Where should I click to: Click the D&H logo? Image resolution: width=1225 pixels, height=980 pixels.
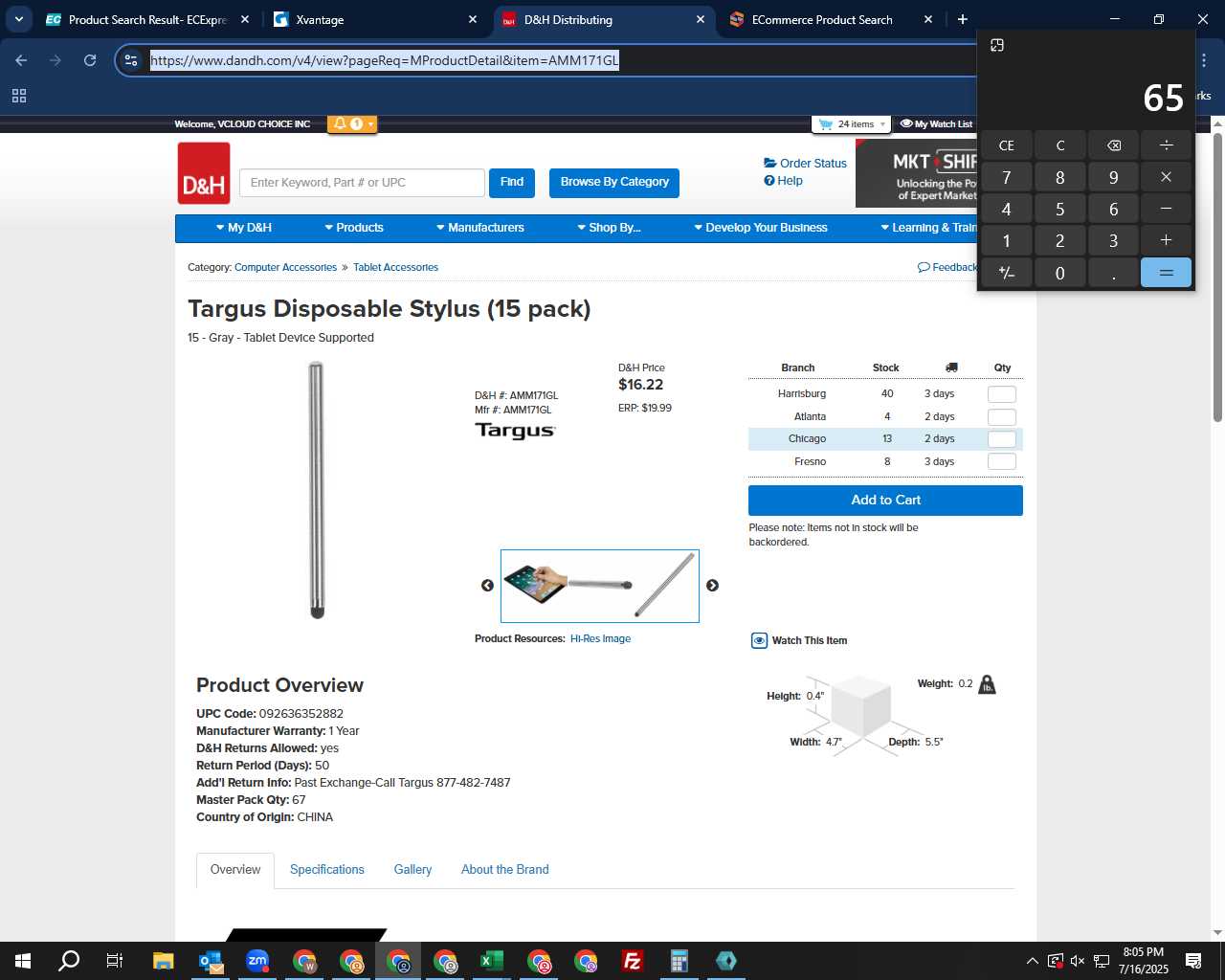point(204,173)
